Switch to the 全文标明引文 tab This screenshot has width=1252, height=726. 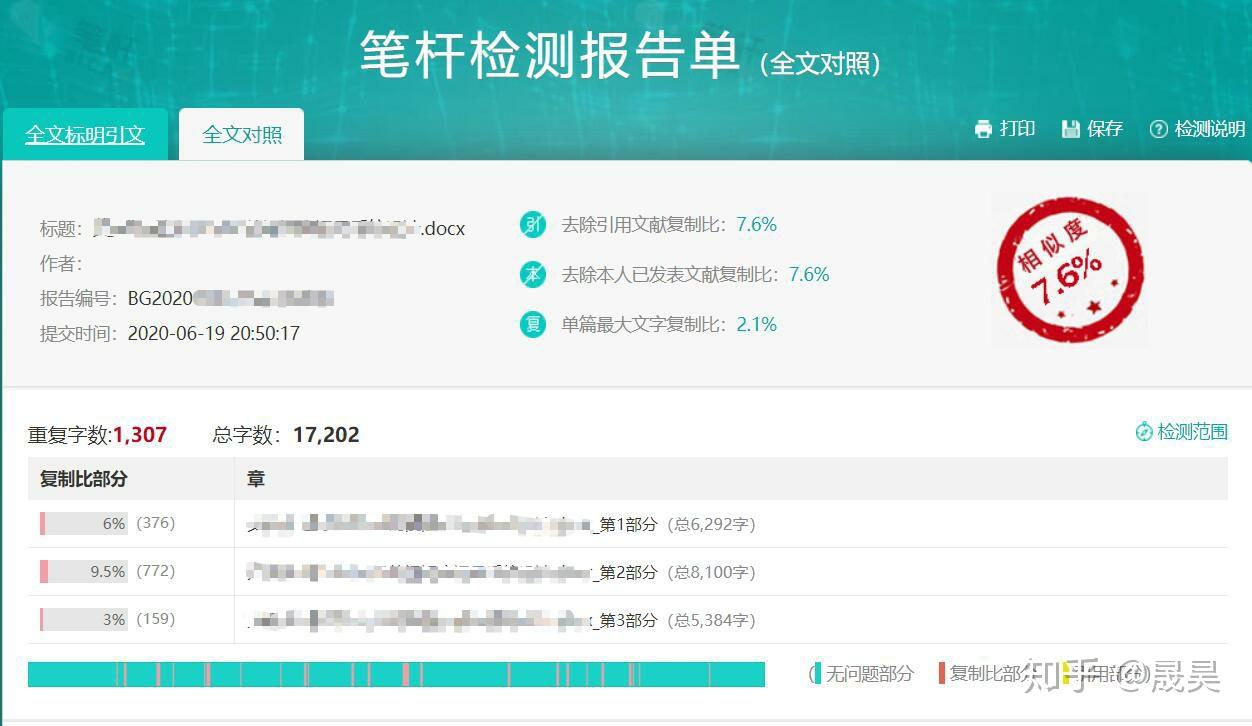coord(84,133)
